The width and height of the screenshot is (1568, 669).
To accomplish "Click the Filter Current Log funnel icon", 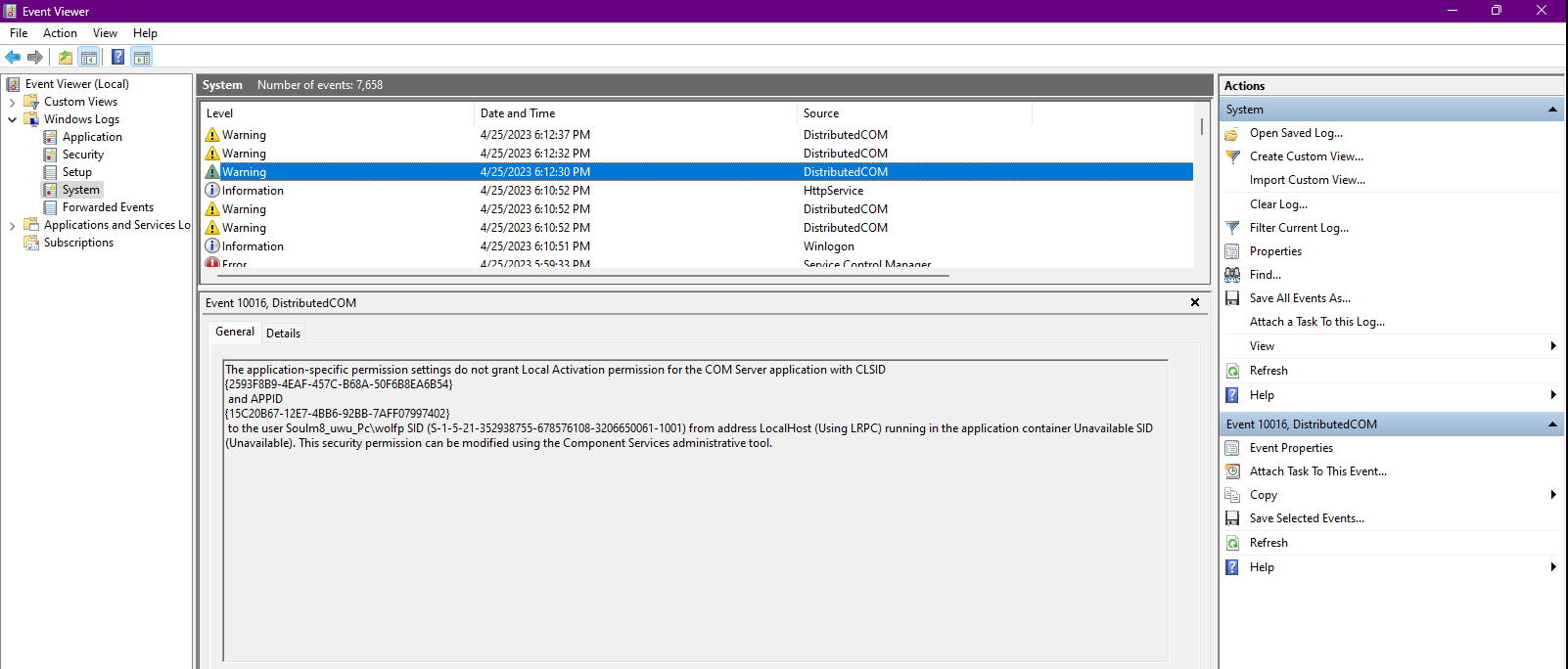I will click(x=1232, y=228).
